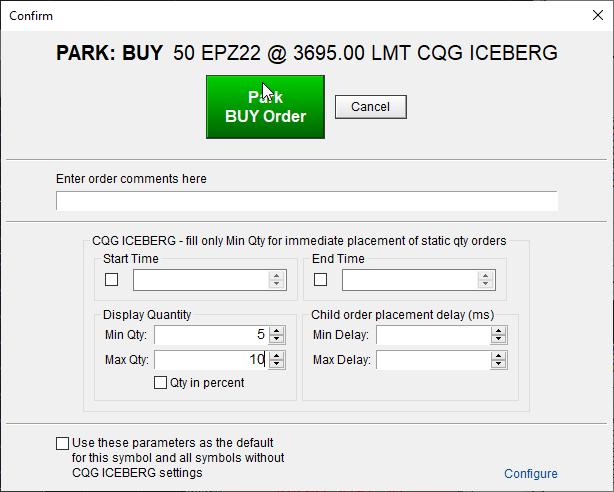Enable the End Time checkbox
Screen dimensions: 614x492
(321, 280)
